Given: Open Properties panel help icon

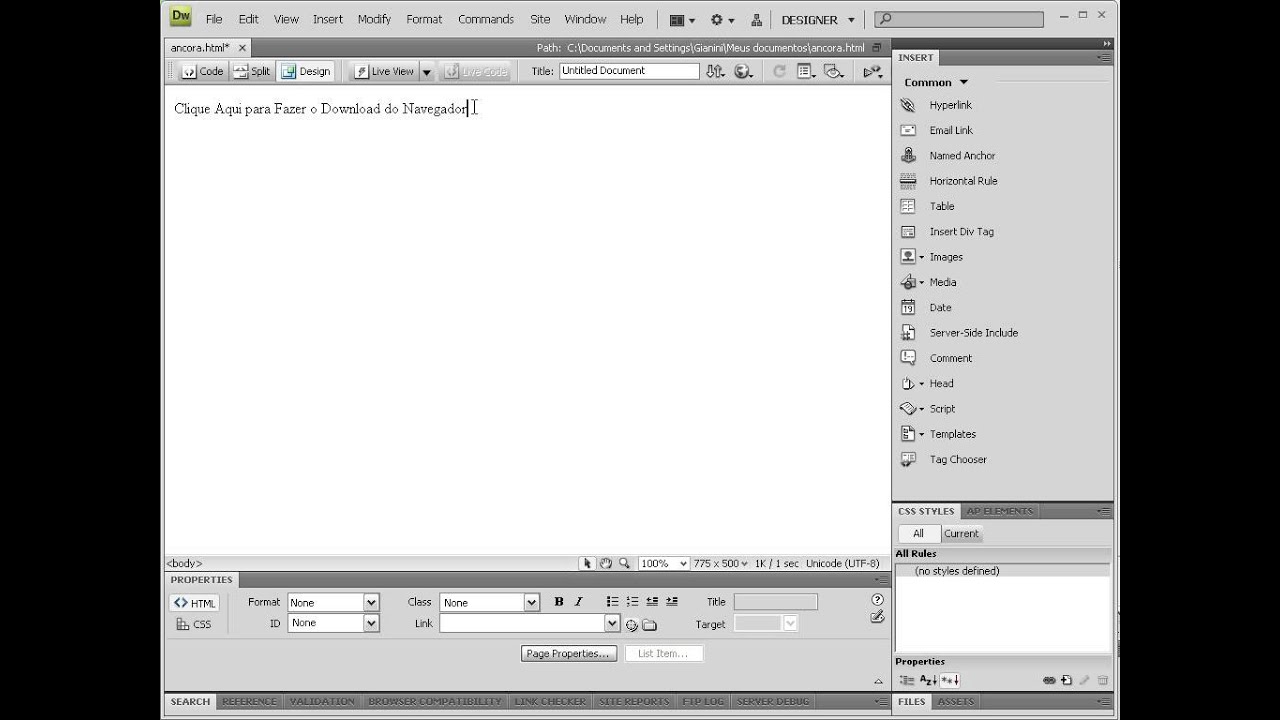Looking at the screenshot, I should (x=877, y=600).
